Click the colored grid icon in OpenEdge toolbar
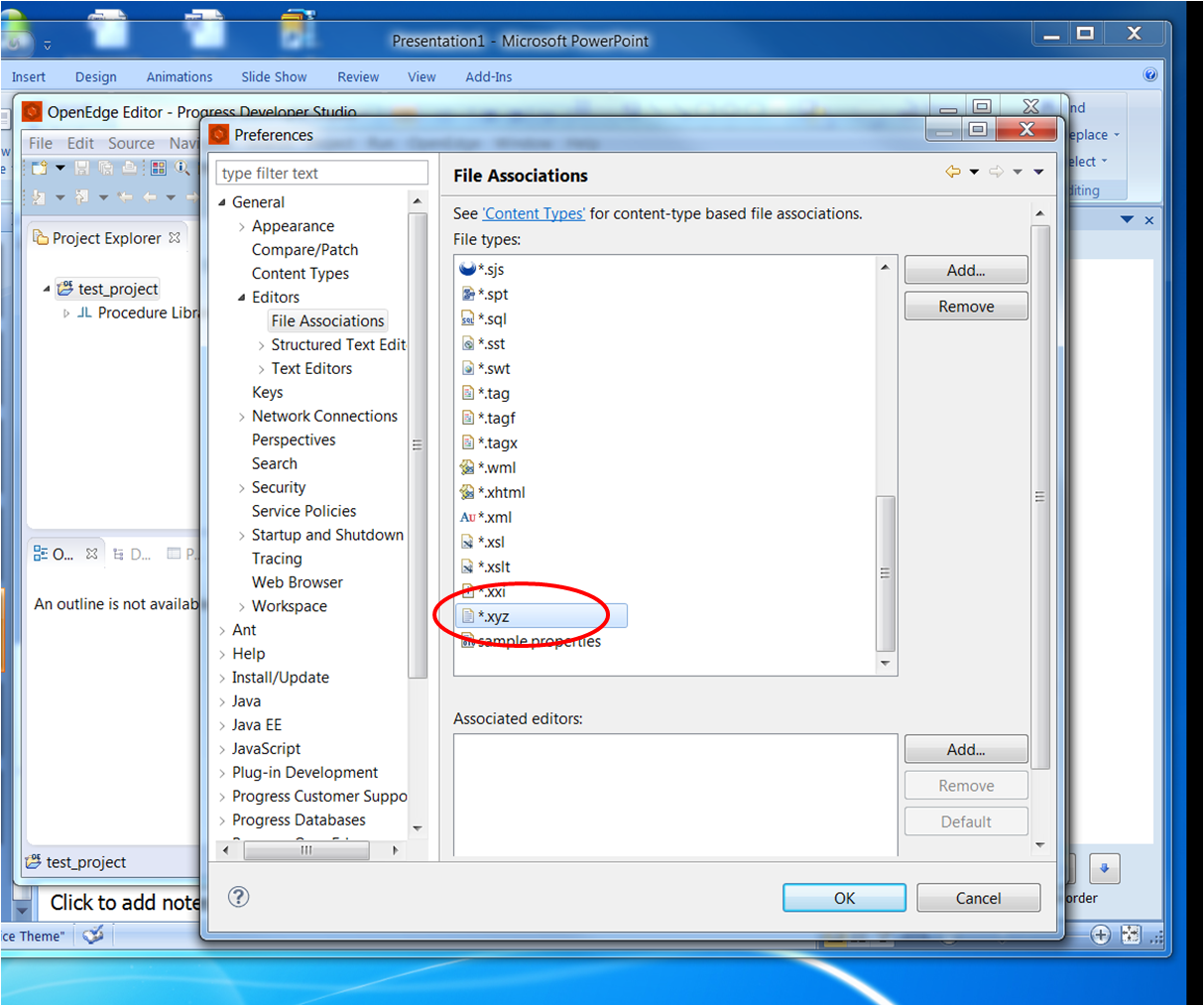 click(x=159, y=168)
